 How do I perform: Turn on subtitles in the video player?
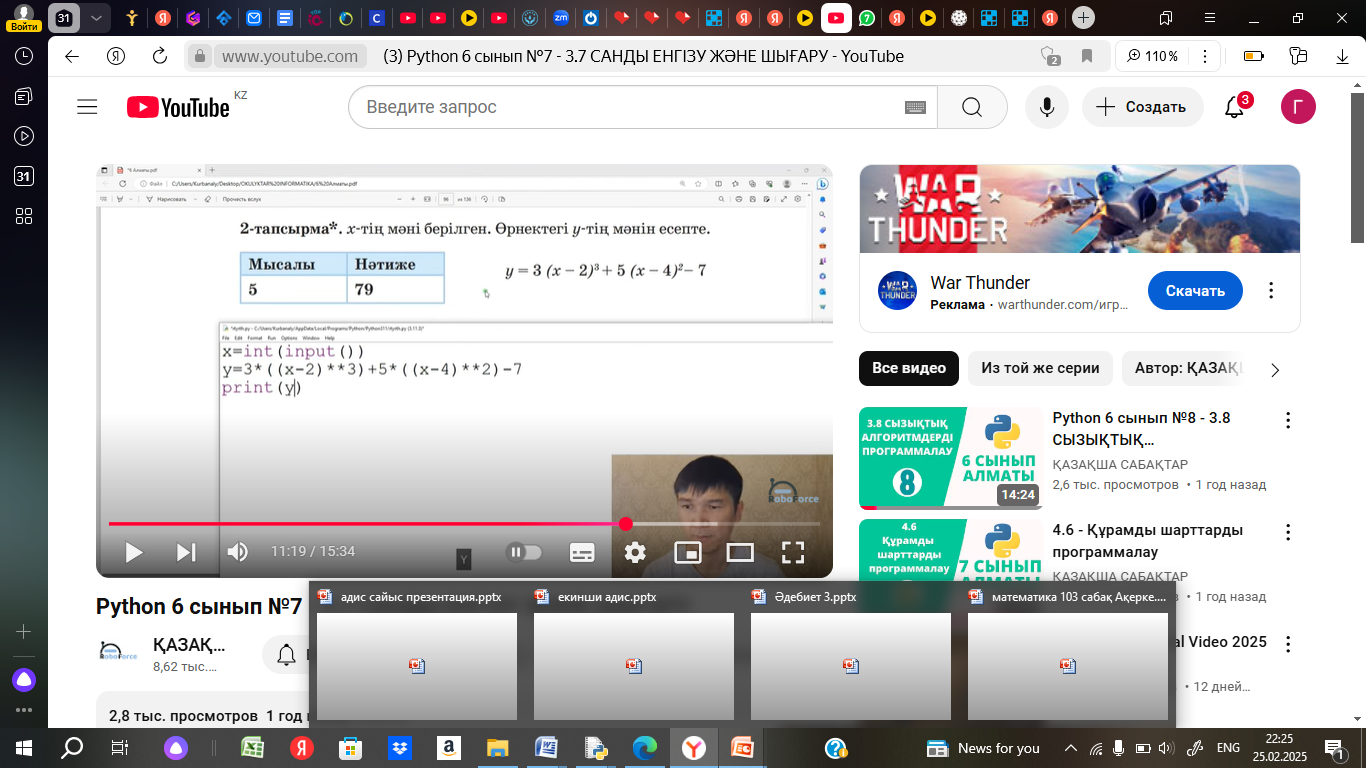(x=582, y=552)
